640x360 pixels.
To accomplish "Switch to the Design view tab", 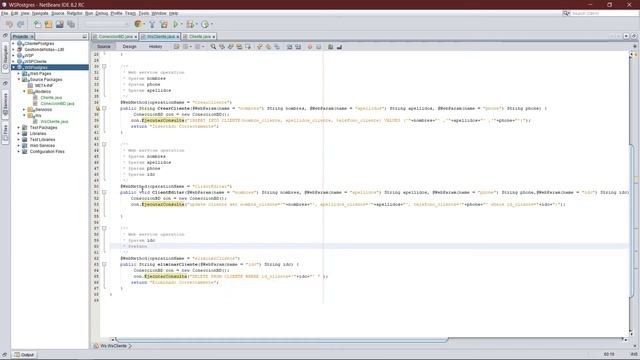I will pyautogui.click(x=129, y=47).
